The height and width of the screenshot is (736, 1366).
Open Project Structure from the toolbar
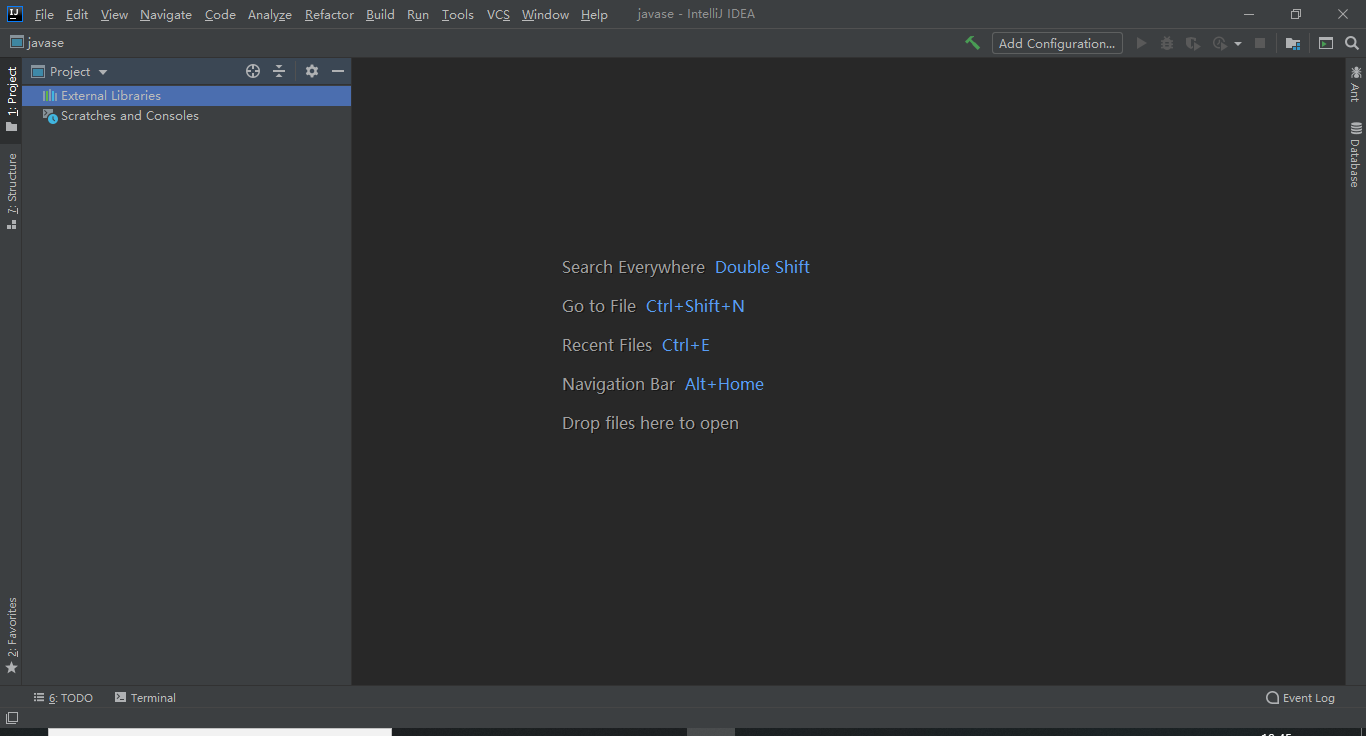[x=1293, y=43]
